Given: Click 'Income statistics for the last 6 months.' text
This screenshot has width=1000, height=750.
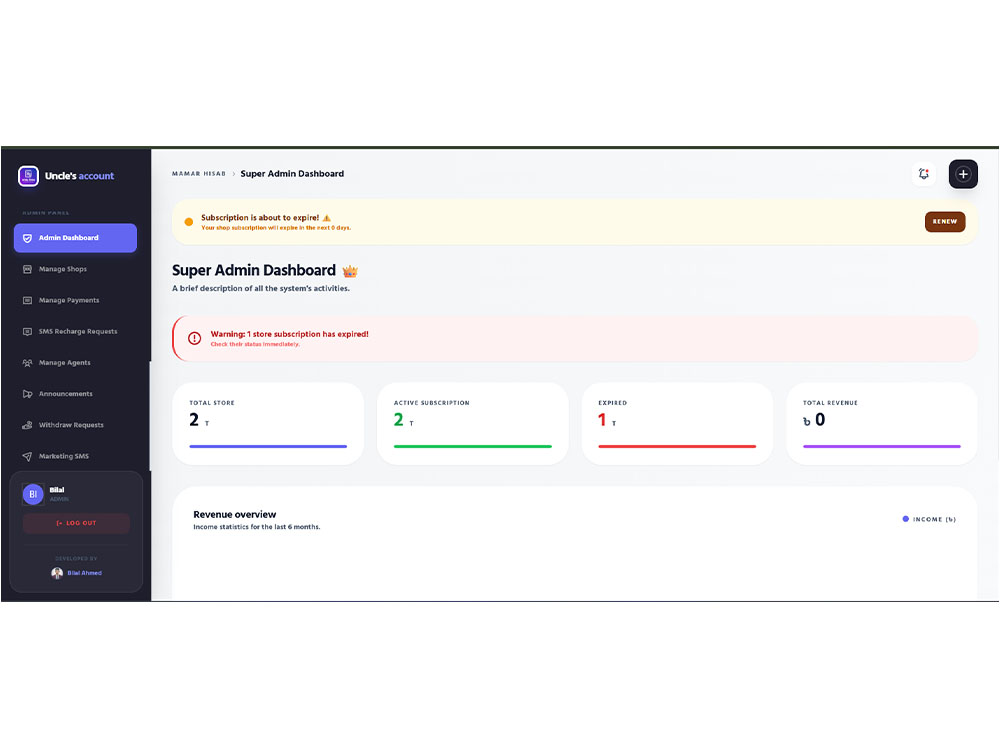Looking at the screenshot, I should click(x=257, y=527).
